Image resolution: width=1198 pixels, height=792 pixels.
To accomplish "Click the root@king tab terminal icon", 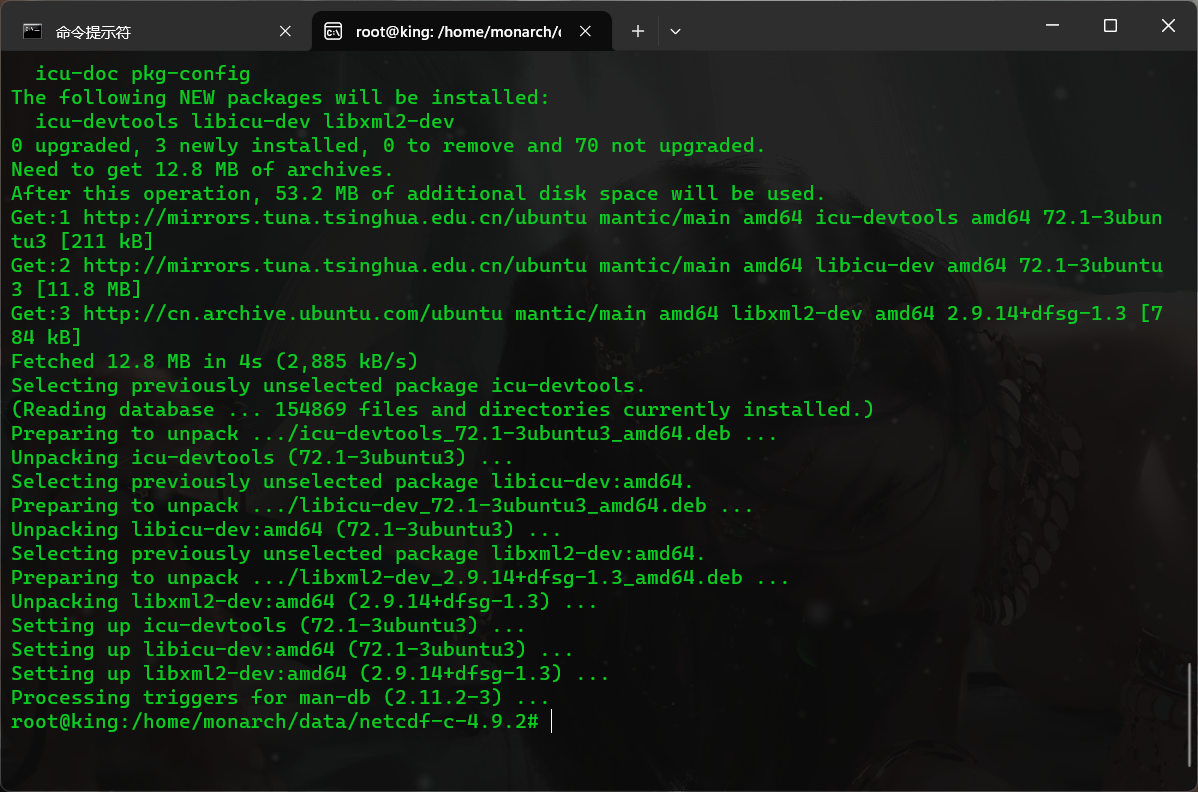I will [333, 31].
